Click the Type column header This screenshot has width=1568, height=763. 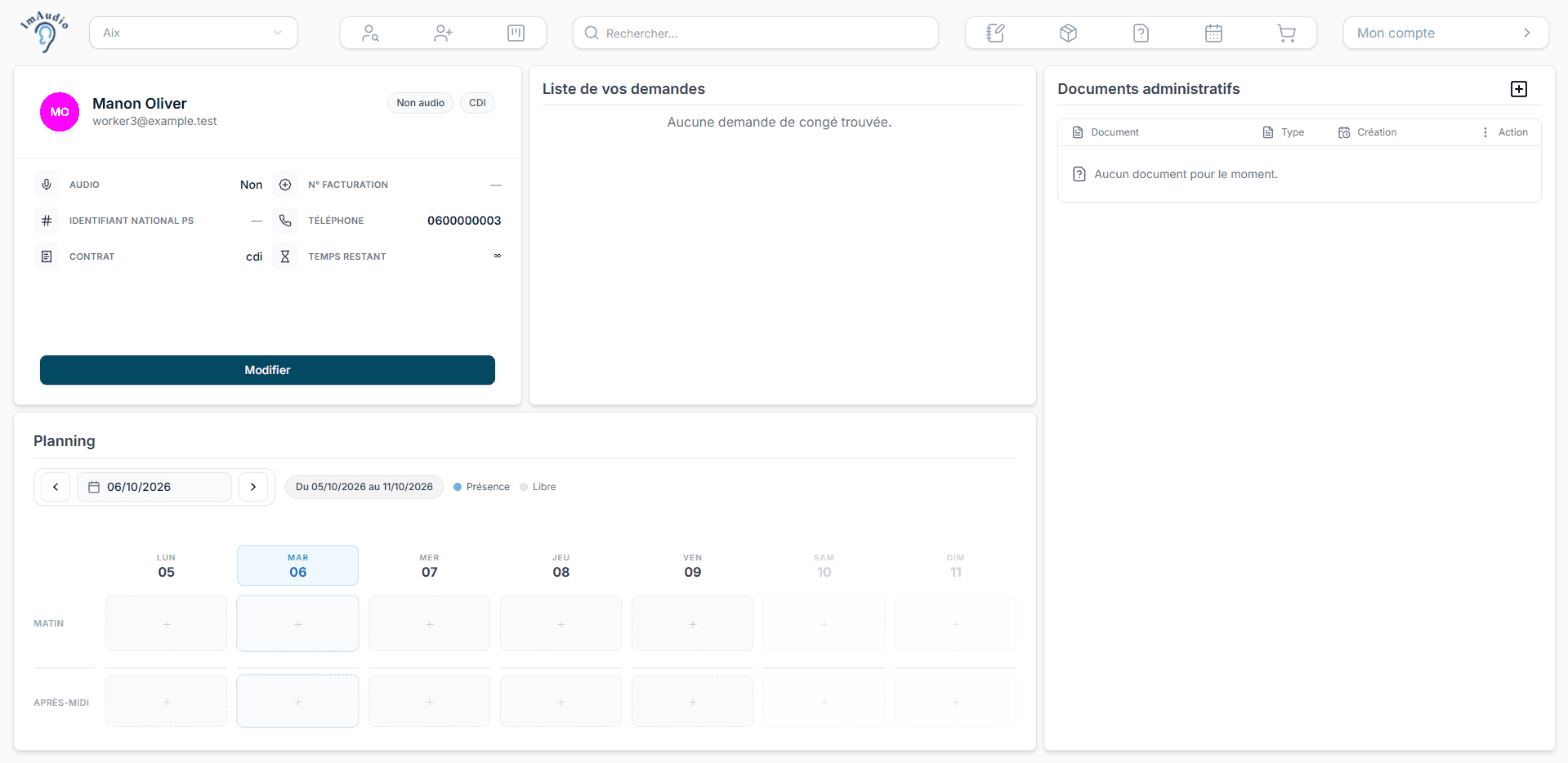coord(1292,132)
